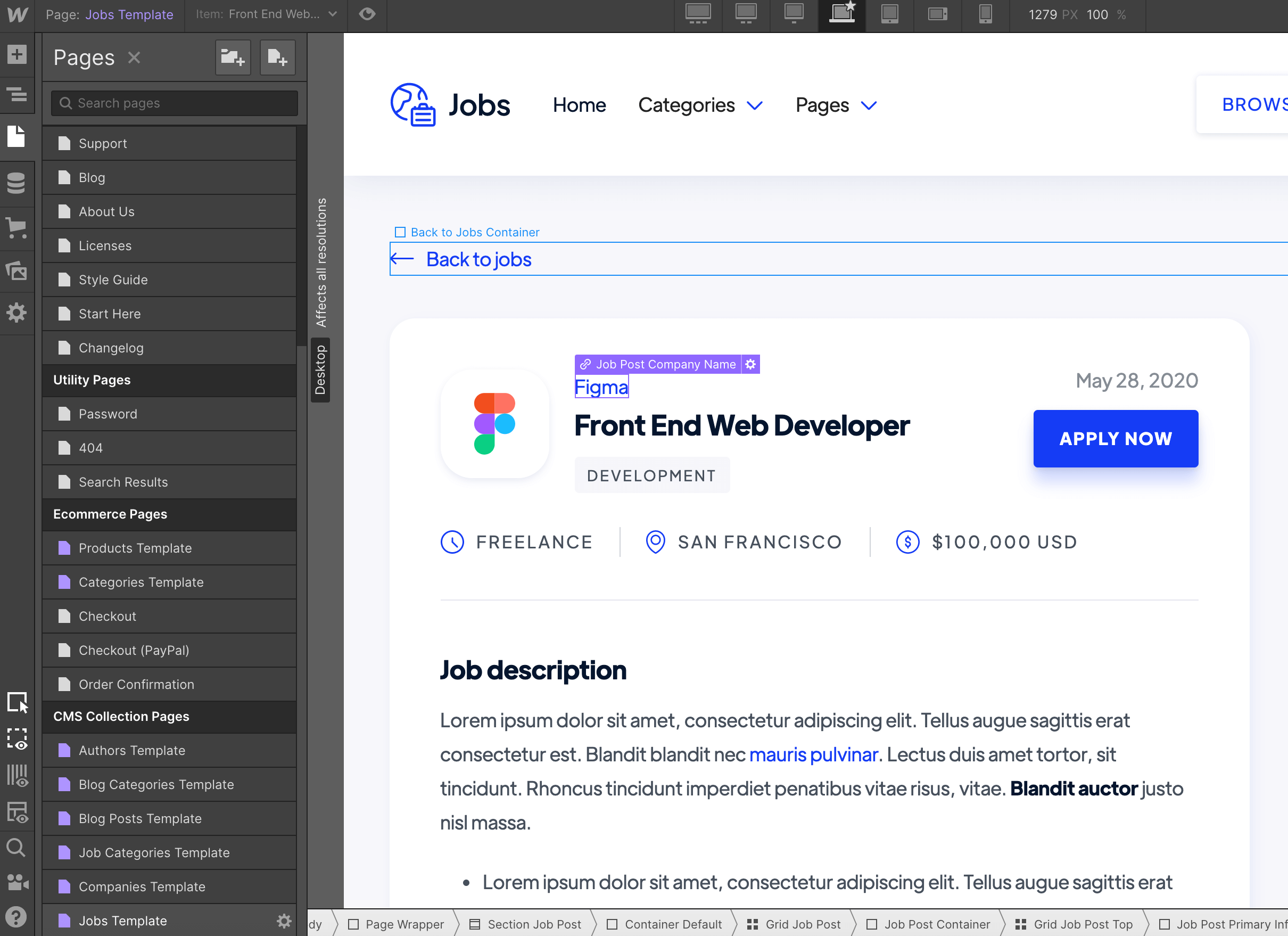Click the create new page icon

tap(277, 58)
